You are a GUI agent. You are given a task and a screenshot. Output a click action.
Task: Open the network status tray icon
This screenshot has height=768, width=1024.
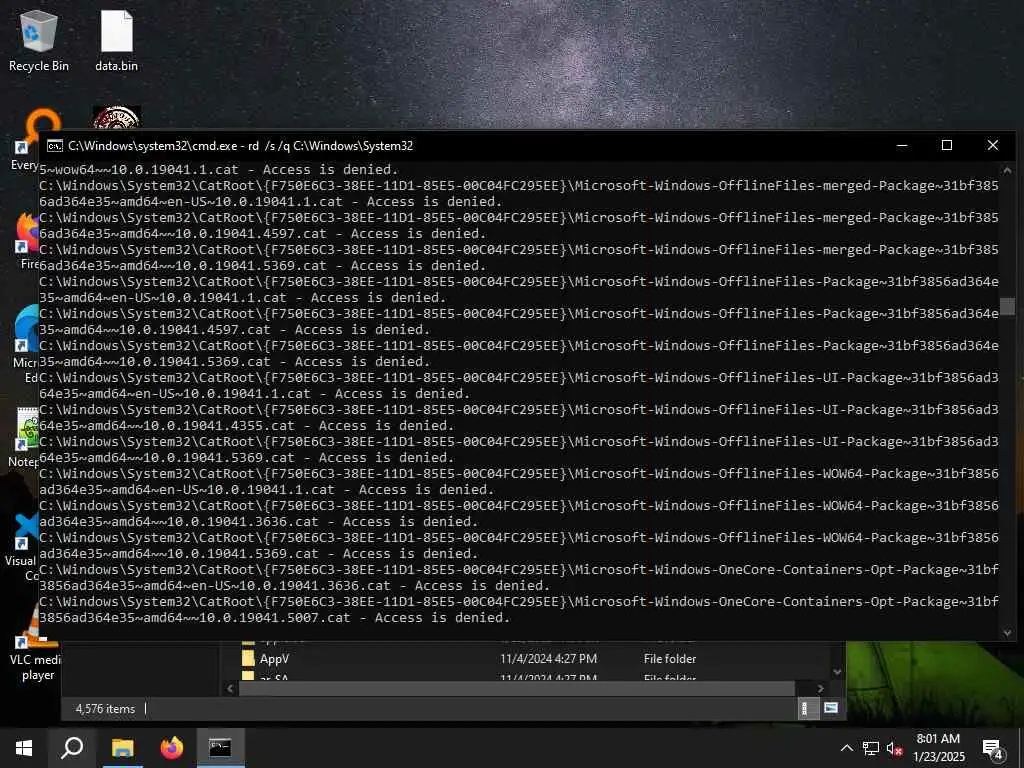[x=870, y=748]
